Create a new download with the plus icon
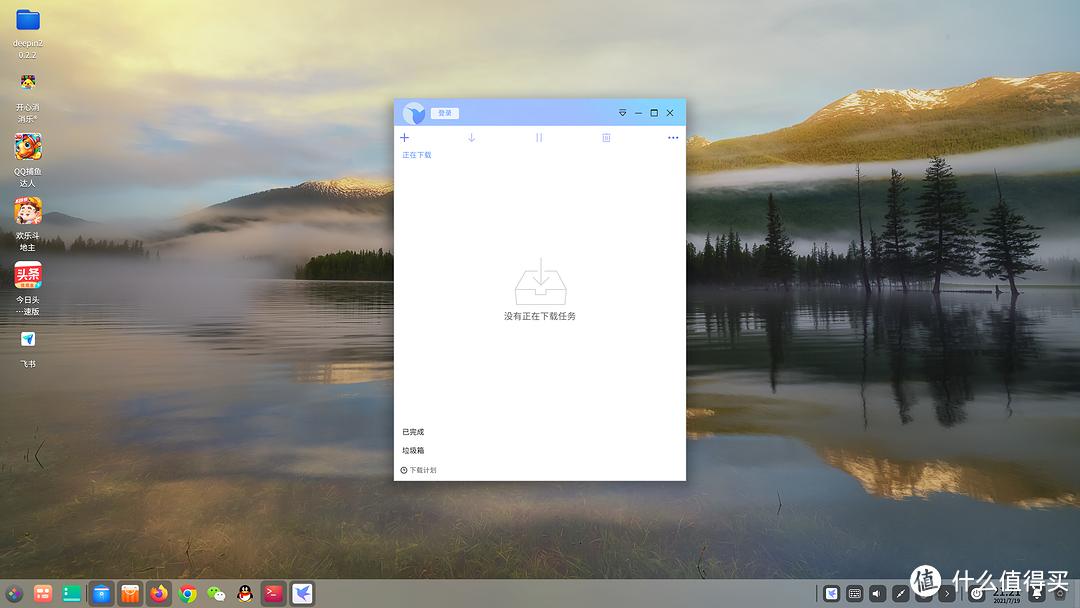This screenshot has height=608, width=1080. pos(404,137)
